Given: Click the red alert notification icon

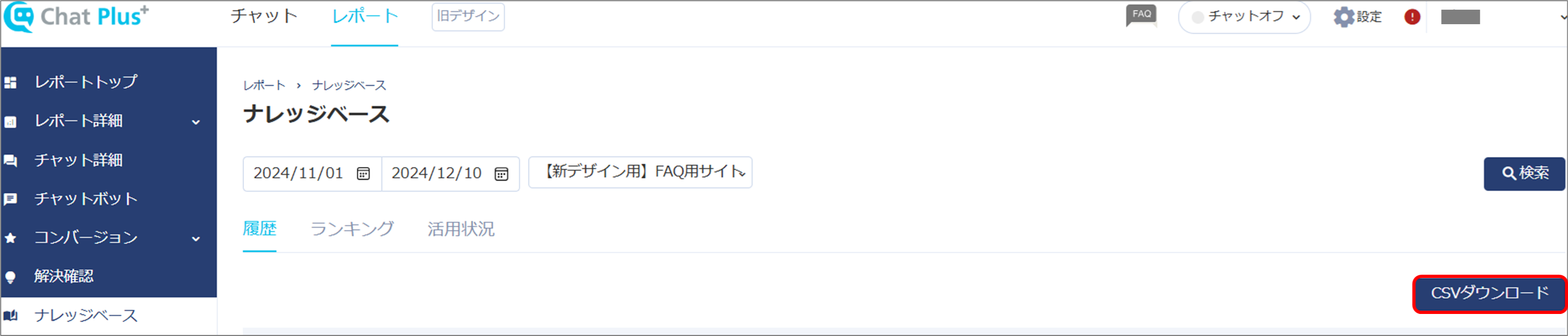Looking at the screenshot, I should click(x=1412, y=17).
